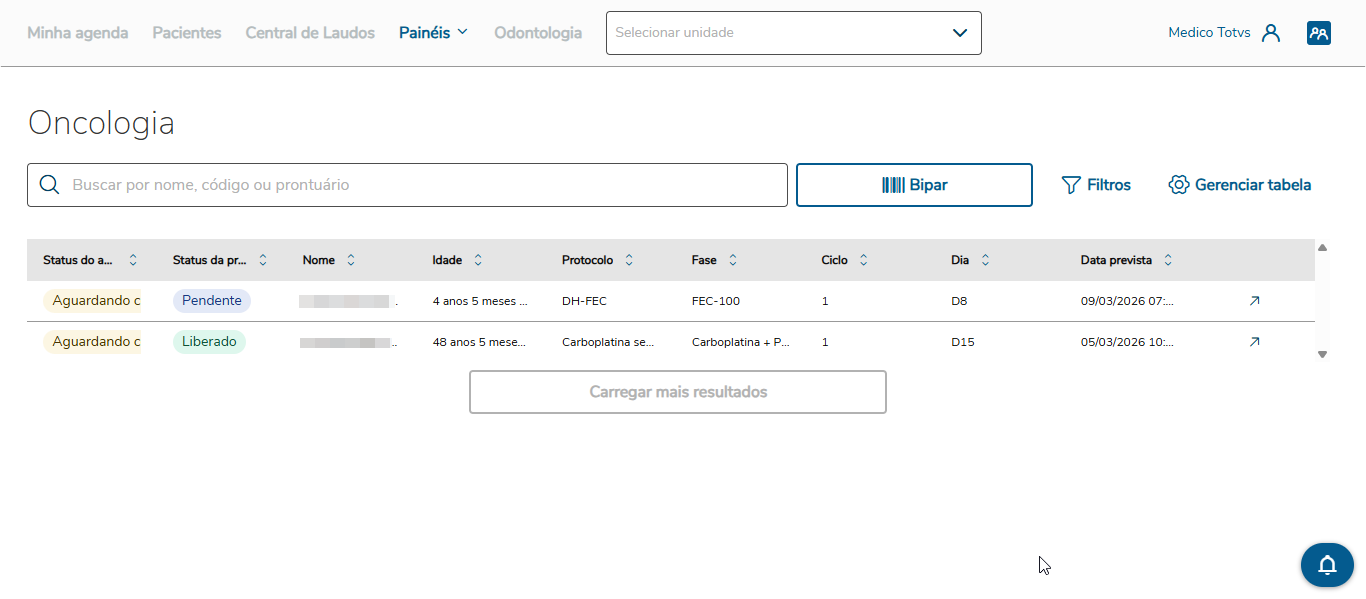Image resolution: width=1366 pixels, height=599 pixels.
Task: Sort the Fase column
Action: (x=733, y=260)
